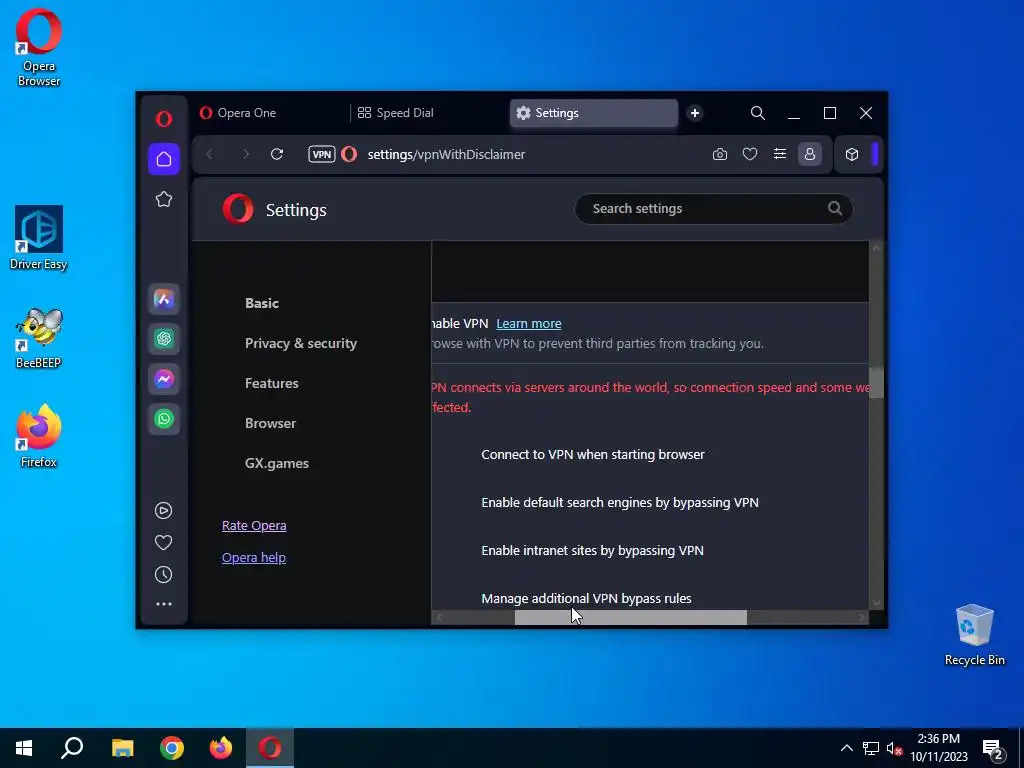
Task: Go forward to the next page
Action: click(x=246, y=154)
